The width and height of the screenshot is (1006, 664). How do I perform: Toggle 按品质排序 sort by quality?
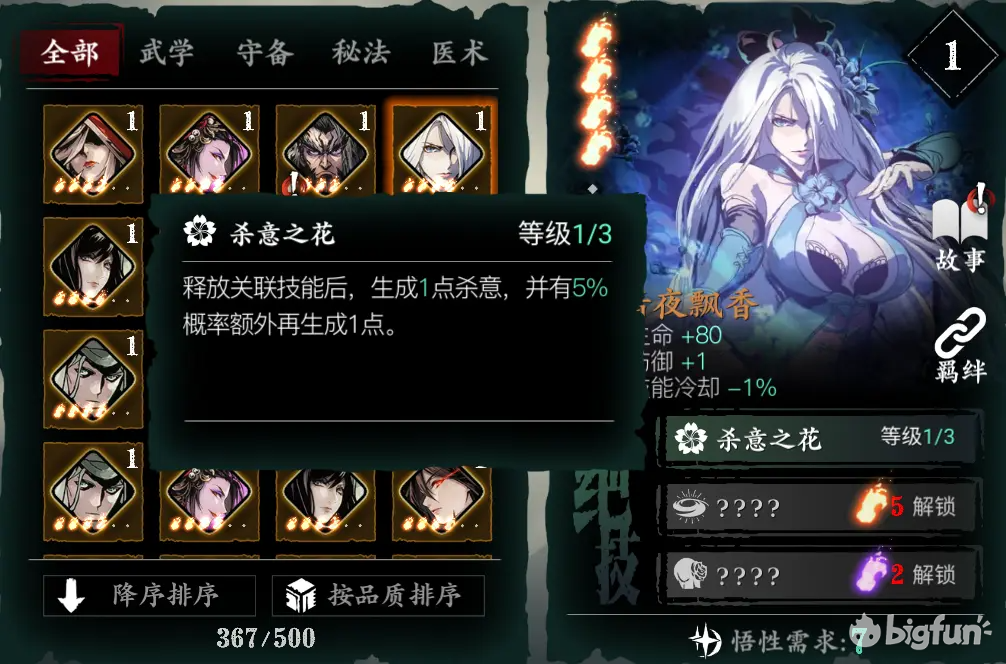(378, 595)
